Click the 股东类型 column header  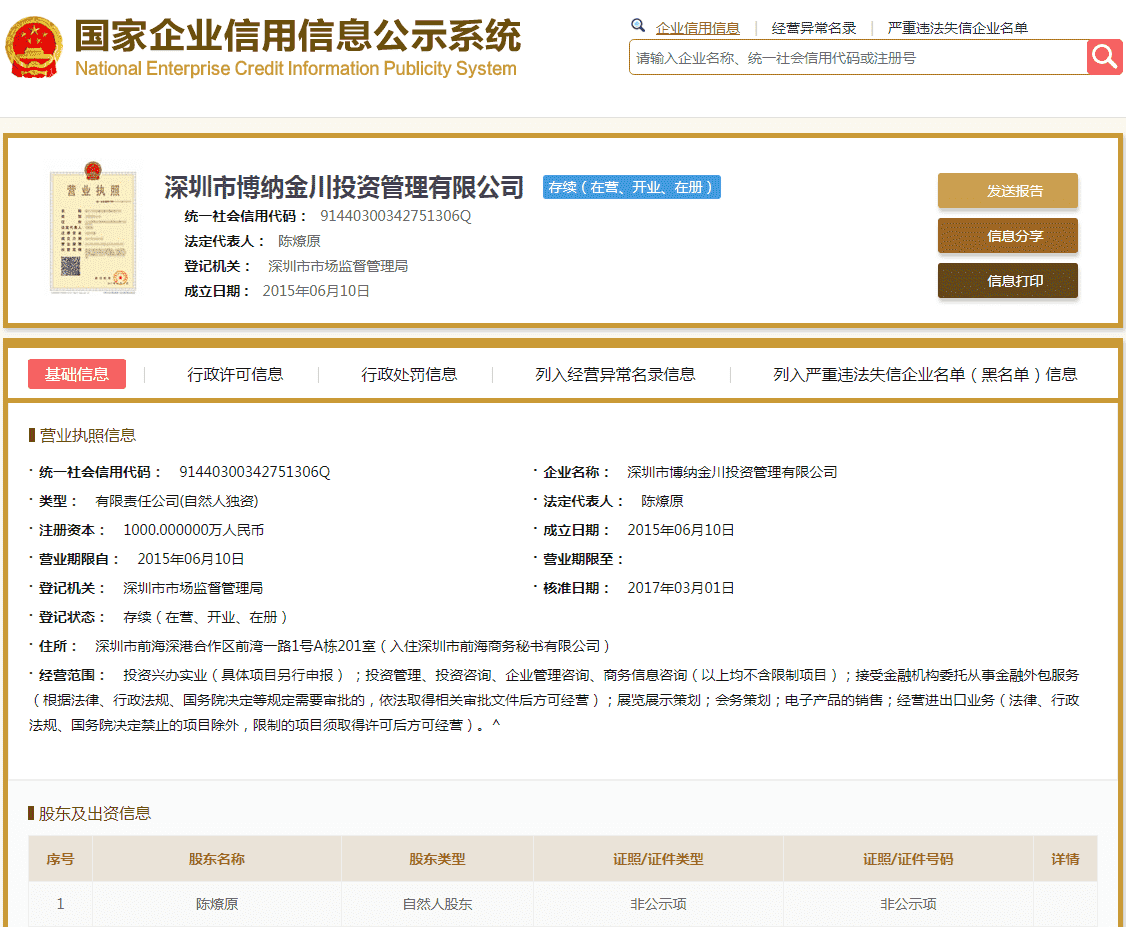click(x=437, y=859)
